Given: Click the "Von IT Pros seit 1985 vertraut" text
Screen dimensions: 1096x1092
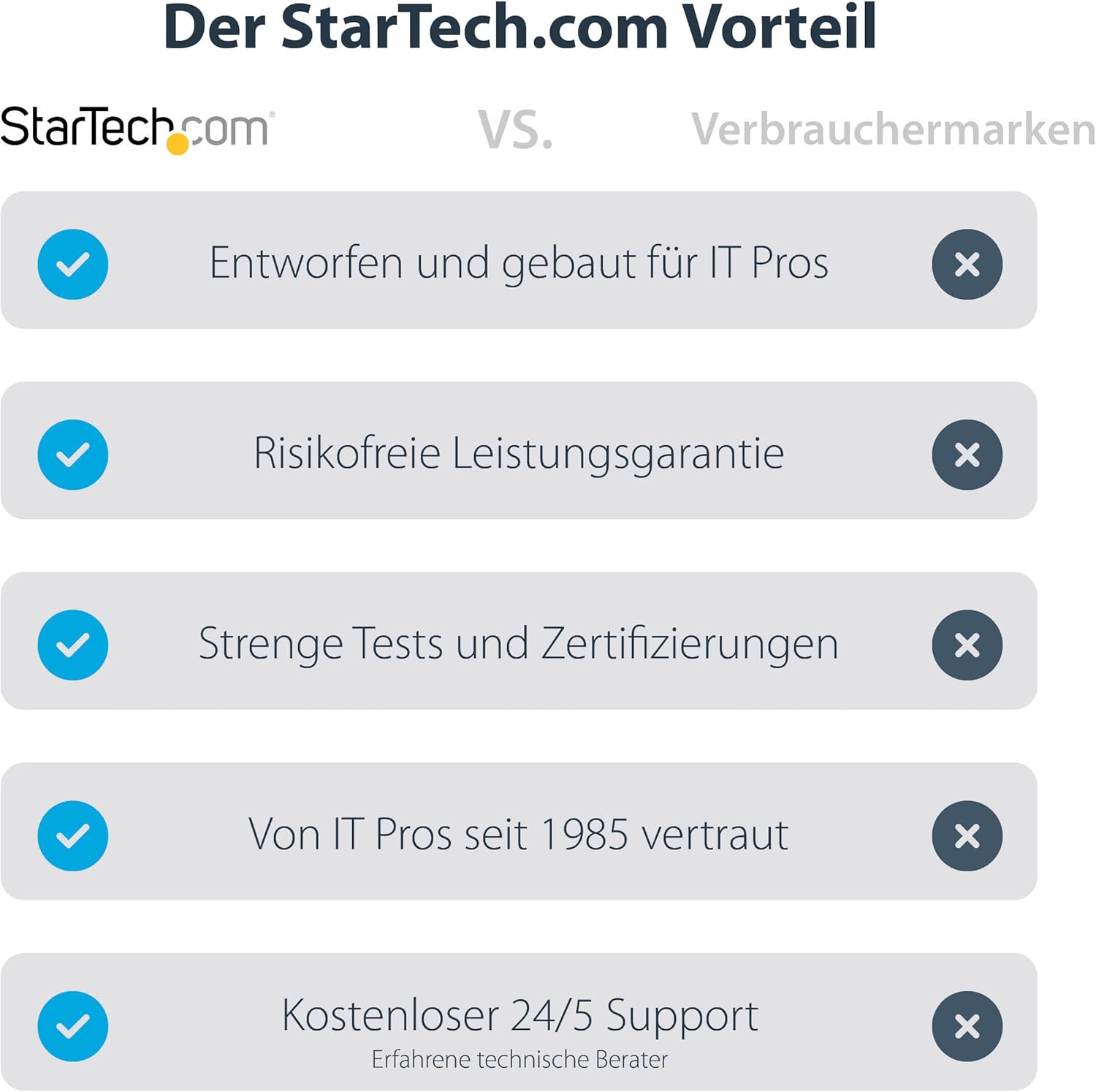Looking at the screenshot, I should [x=519, y=834].
